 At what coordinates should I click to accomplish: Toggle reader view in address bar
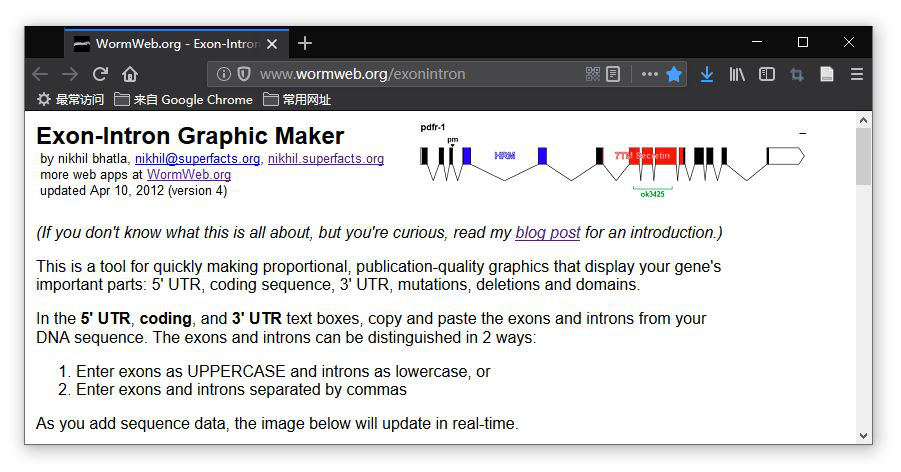(613, 74)
